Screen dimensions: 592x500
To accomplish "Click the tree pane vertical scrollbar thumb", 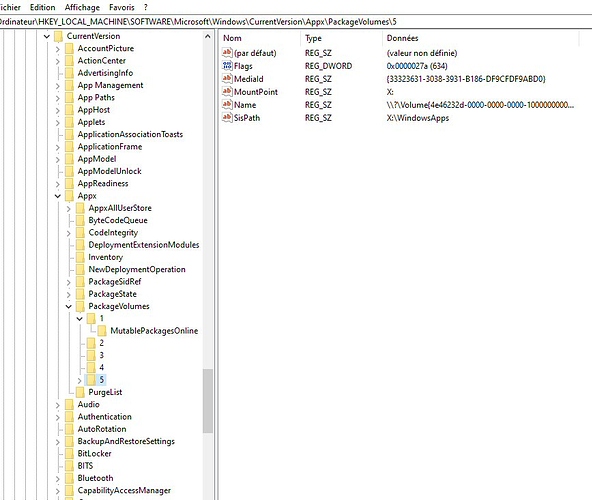I will coord(208,401).
